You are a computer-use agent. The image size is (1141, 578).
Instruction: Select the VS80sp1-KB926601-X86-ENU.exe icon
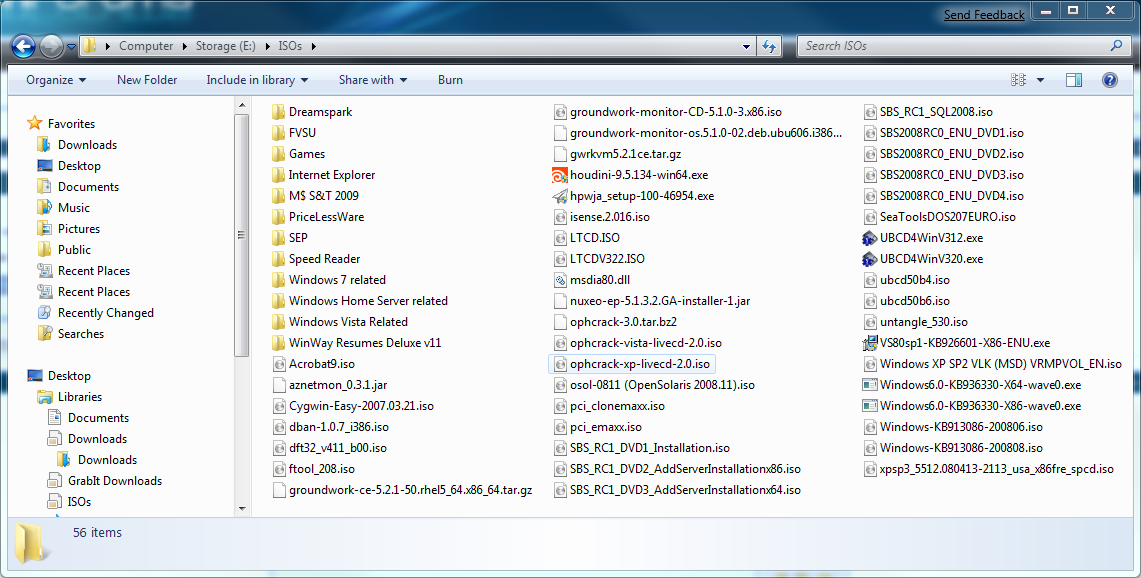[869, 343]
